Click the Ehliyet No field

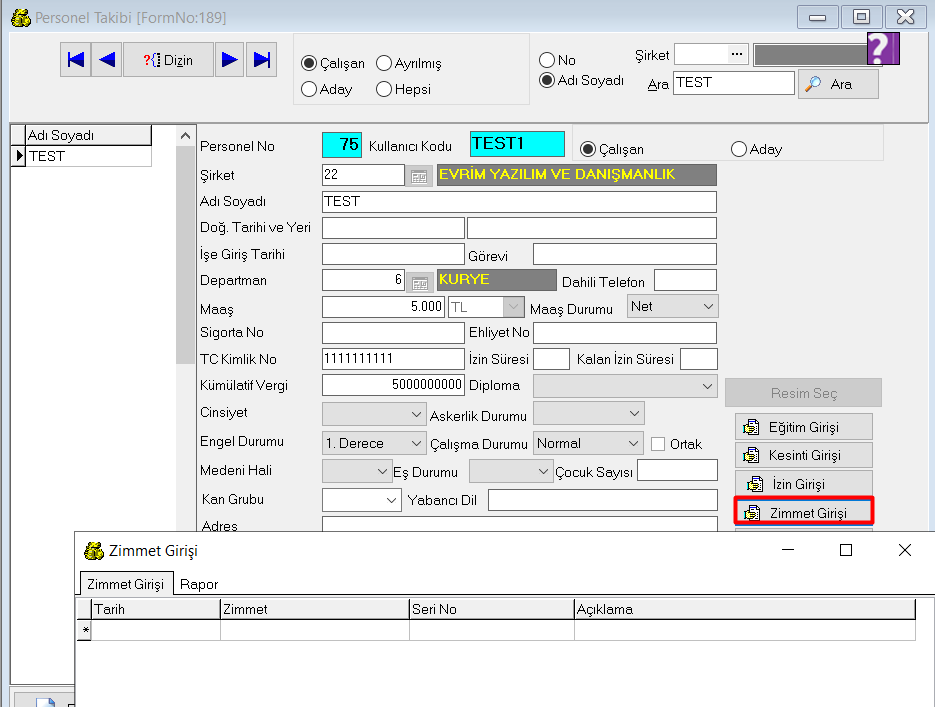pos(625,333)
